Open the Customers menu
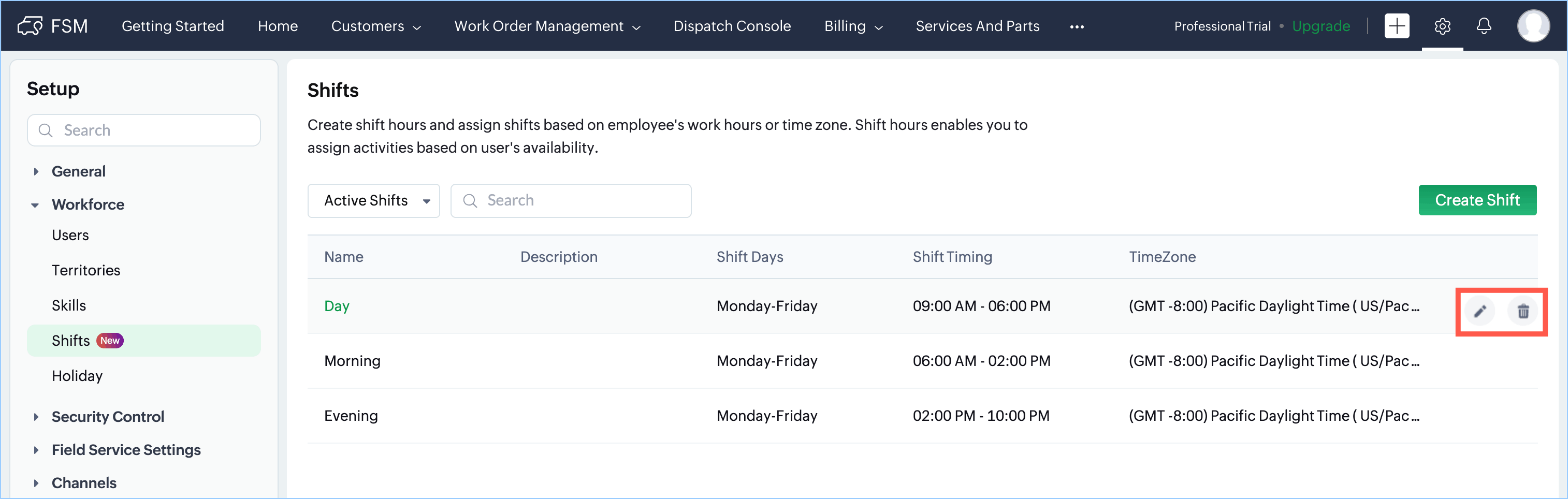The height and width of the screenshot is (499, 1568). [x=375, y=26]
